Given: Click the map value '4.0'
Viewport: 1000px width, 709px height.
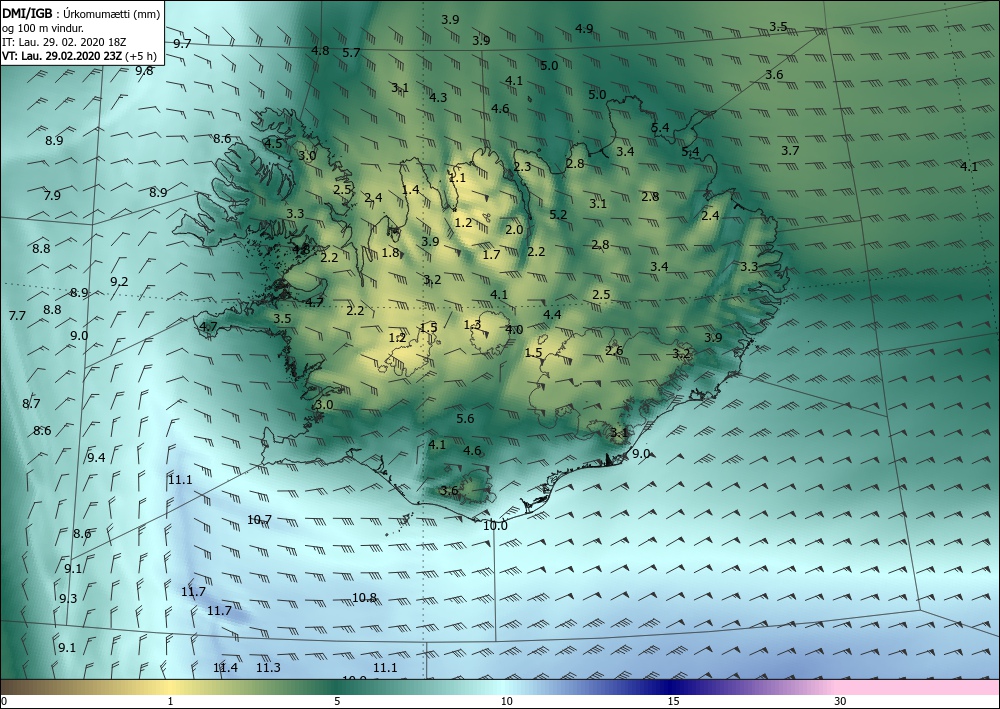Looking at the screenshot, I should (514, 329).
